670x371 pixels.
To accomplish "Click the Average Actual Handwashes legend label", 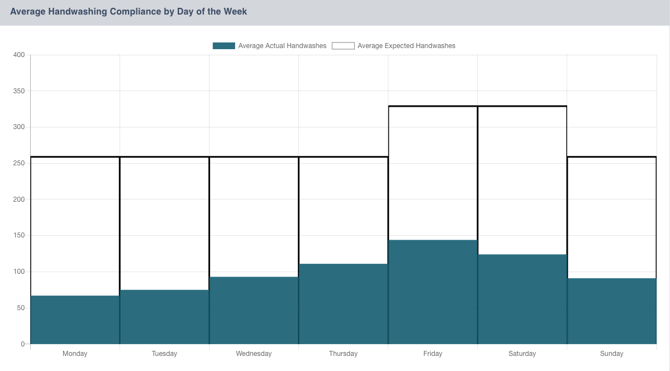I will pyautogui.click(x=282, y=46).
